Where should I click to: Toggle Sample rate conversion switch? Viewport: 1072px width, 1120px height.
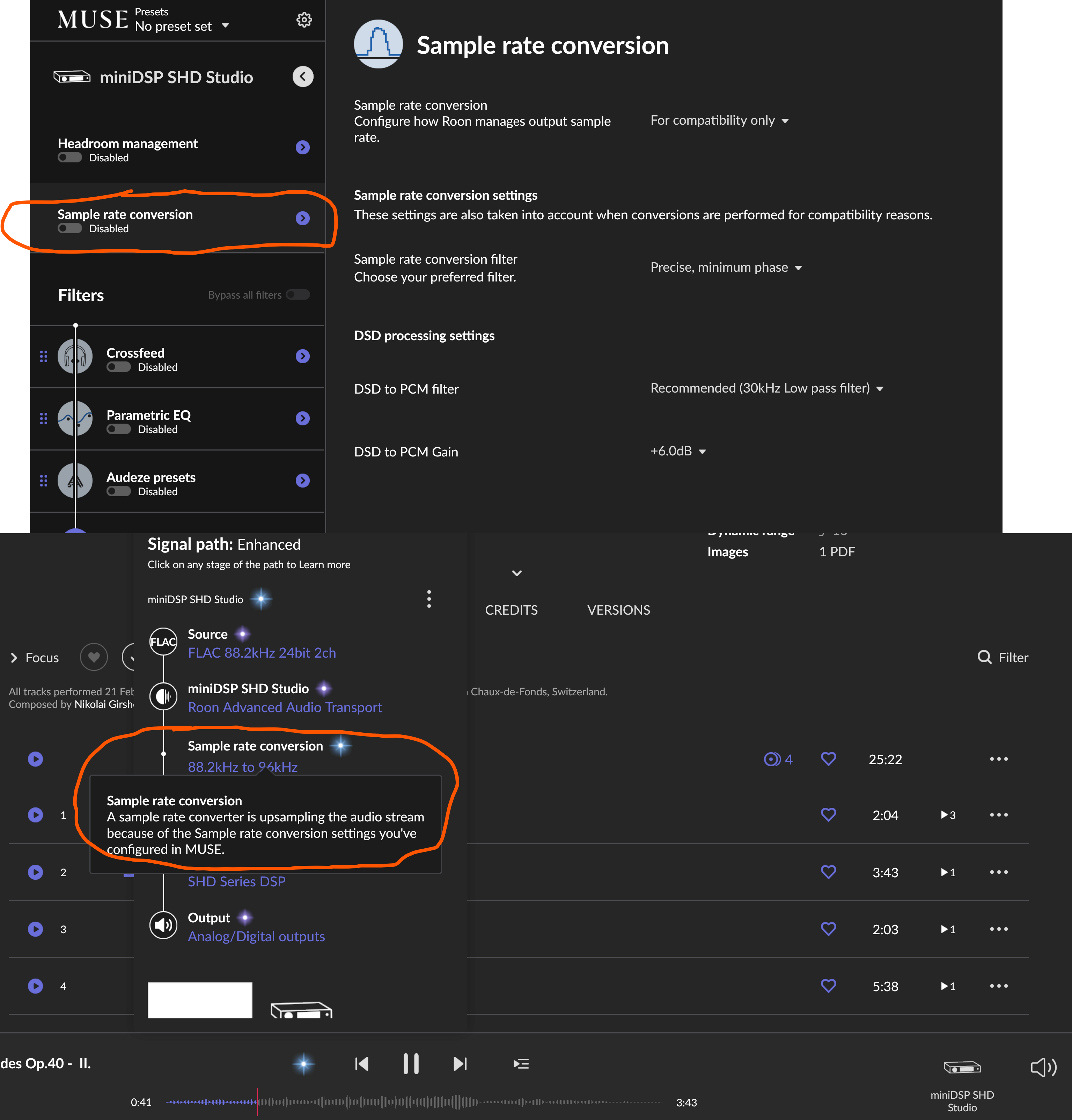pyautogui.click(x=70, y=228)
